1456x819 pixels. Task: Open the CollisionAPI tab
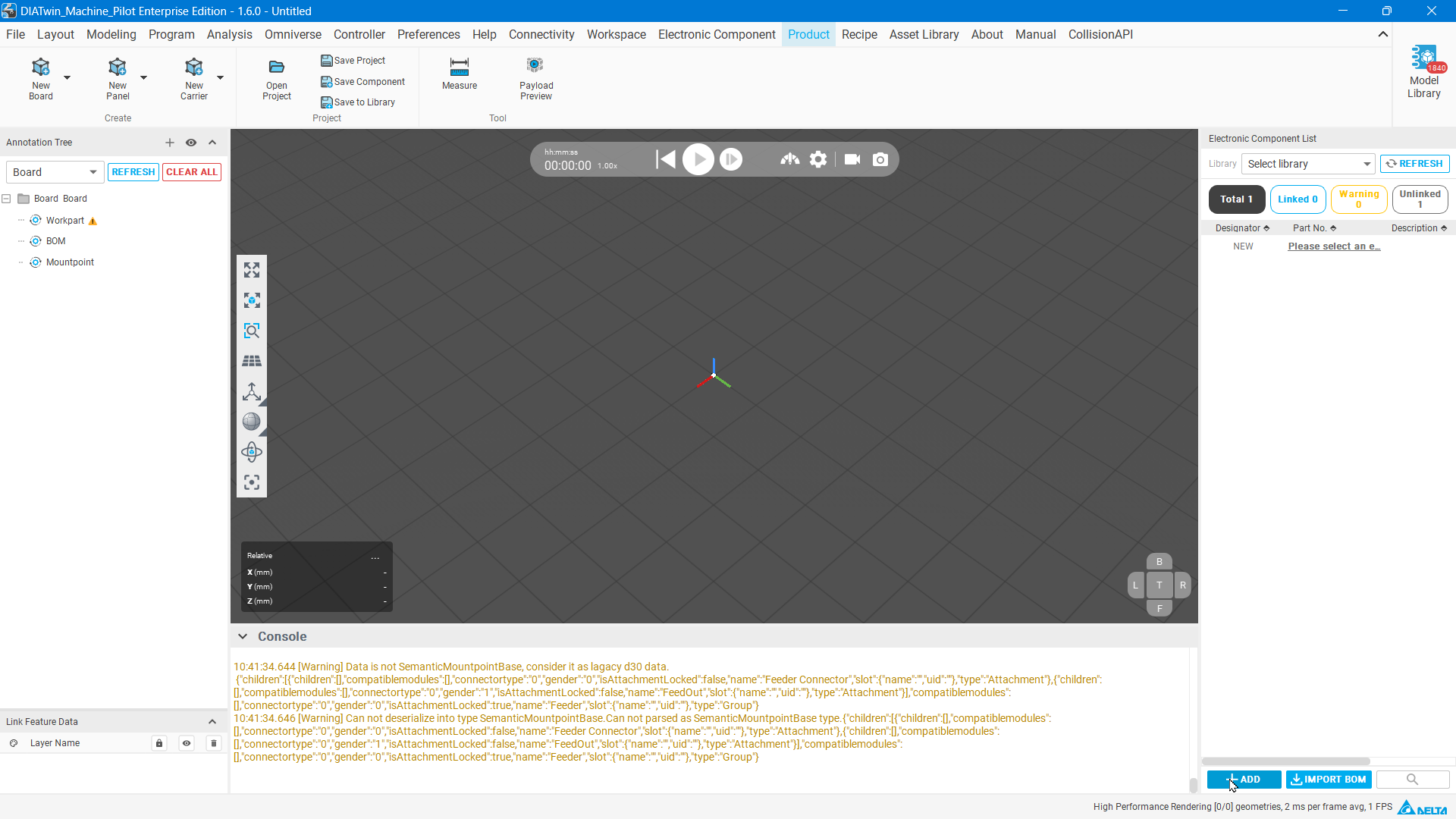1100,34
